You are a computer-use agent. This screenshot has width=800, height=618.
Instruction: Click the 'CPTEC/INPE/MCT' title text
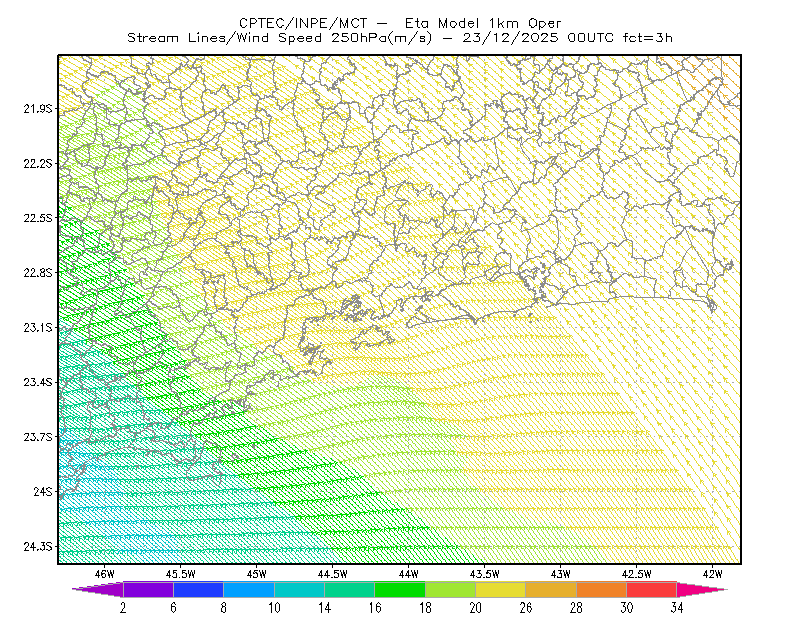point(303,23)
